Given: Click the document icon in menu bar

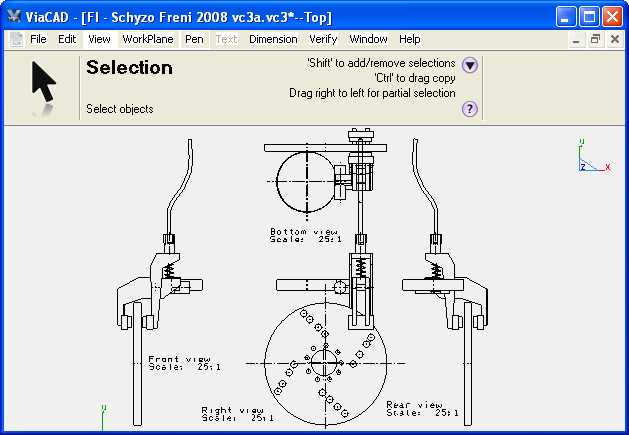Looking at the screenshot, I should (x=16, y=39).
